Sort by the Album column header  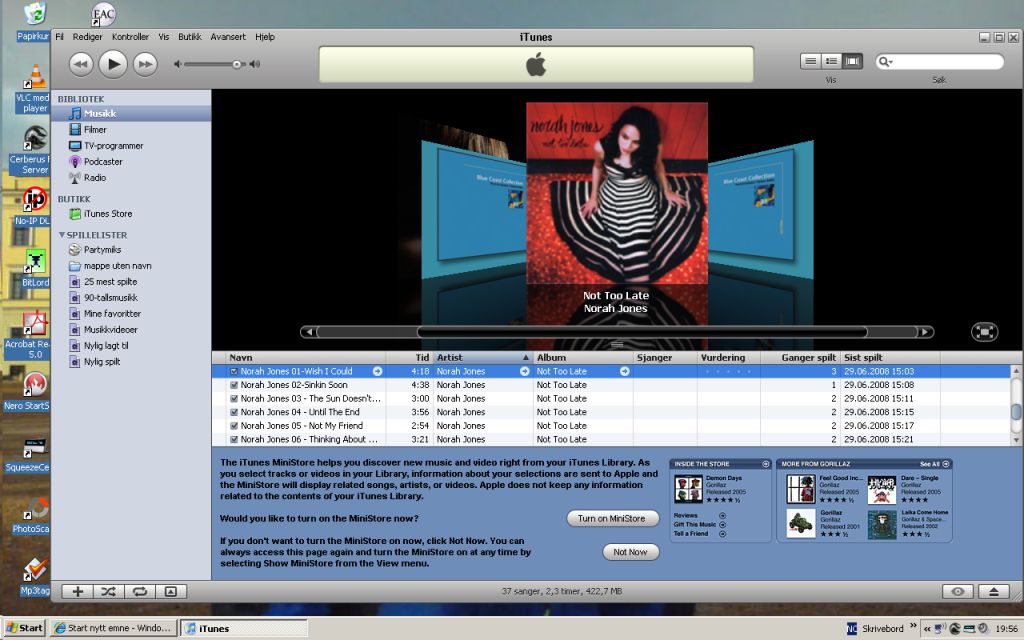[583, 357]
